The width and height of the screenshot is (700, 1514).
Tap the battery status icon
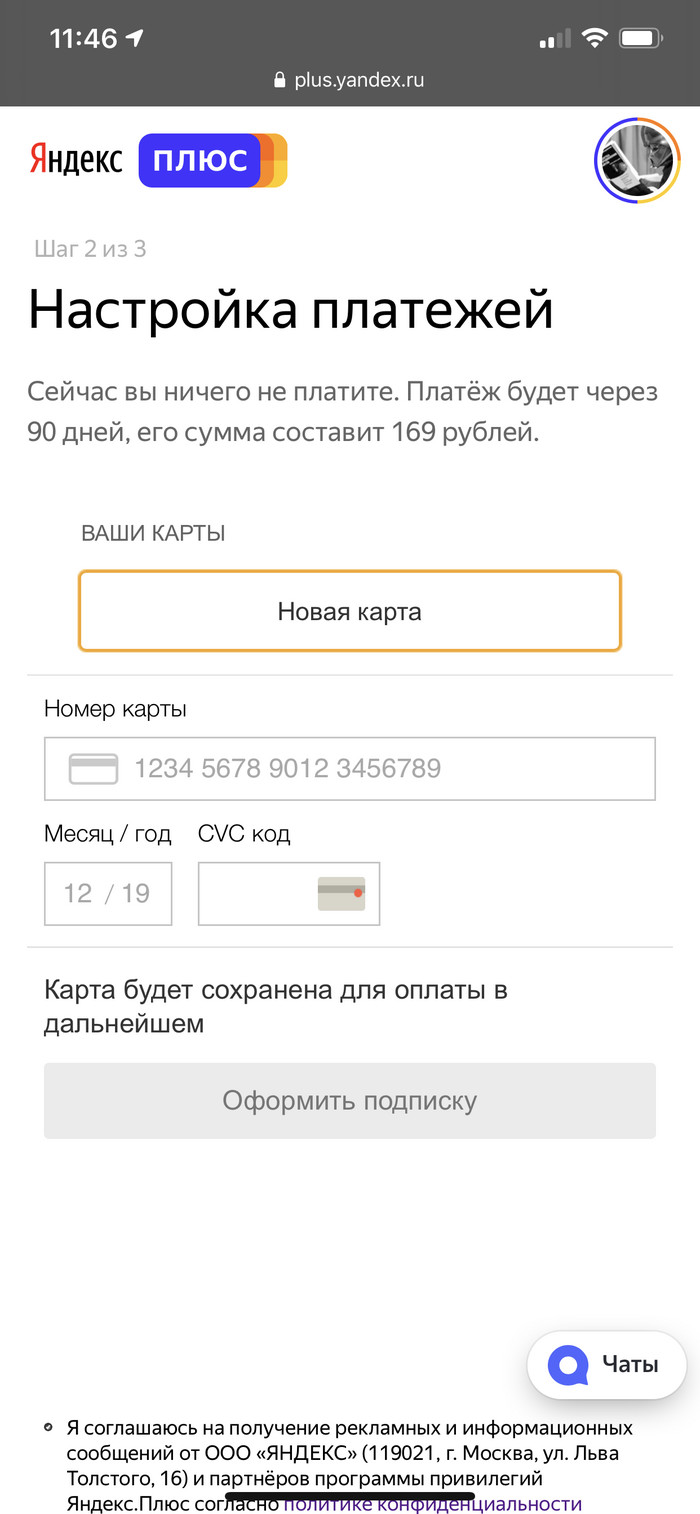click(x=640, y=39)
